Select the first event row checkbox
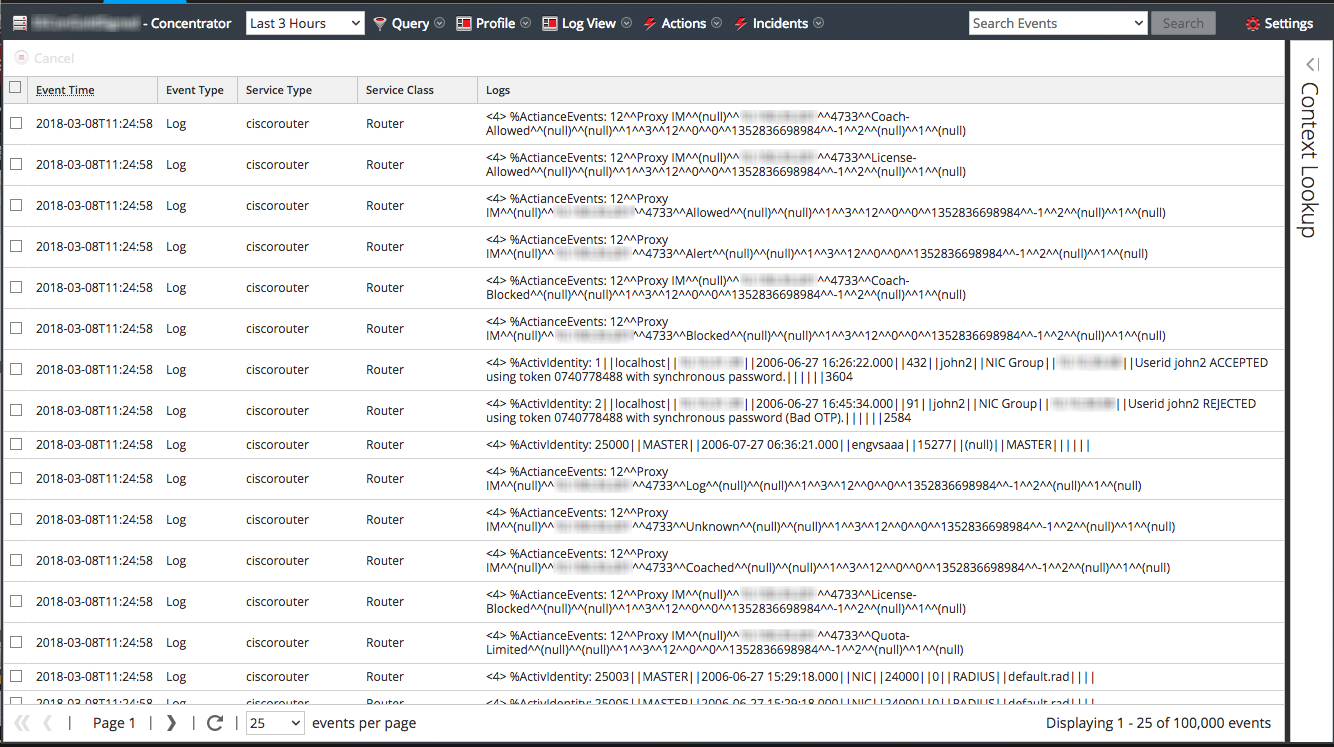Image resolution: width=1334 pixels, height=747 pixels. coord(15,123)
